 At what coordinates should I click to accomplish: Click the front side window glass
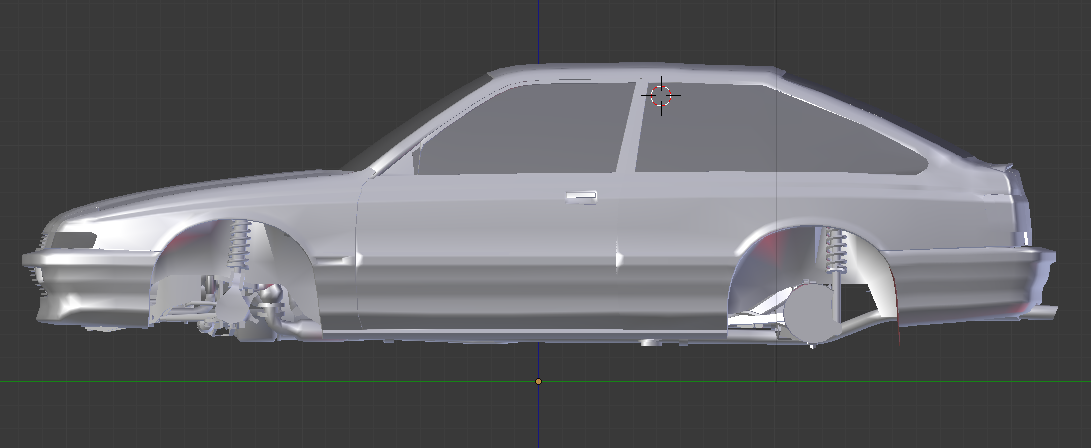pos(525,129)
